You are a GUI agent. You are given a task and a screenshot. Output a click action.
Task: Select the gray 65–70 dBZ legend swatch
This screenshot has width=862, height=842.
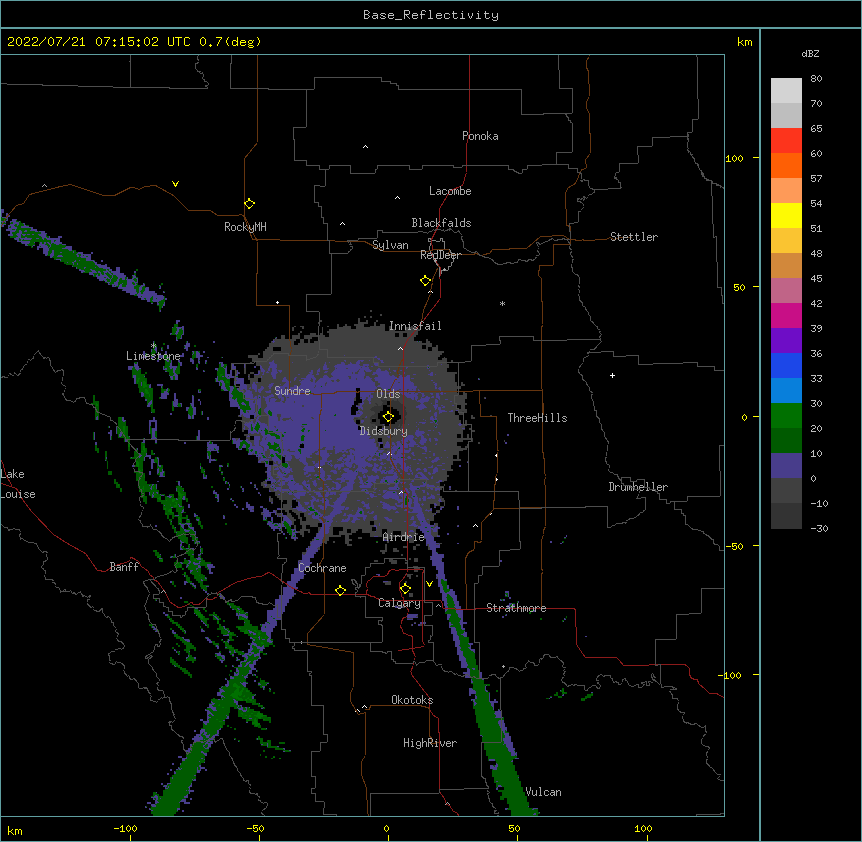coord(786,115)
